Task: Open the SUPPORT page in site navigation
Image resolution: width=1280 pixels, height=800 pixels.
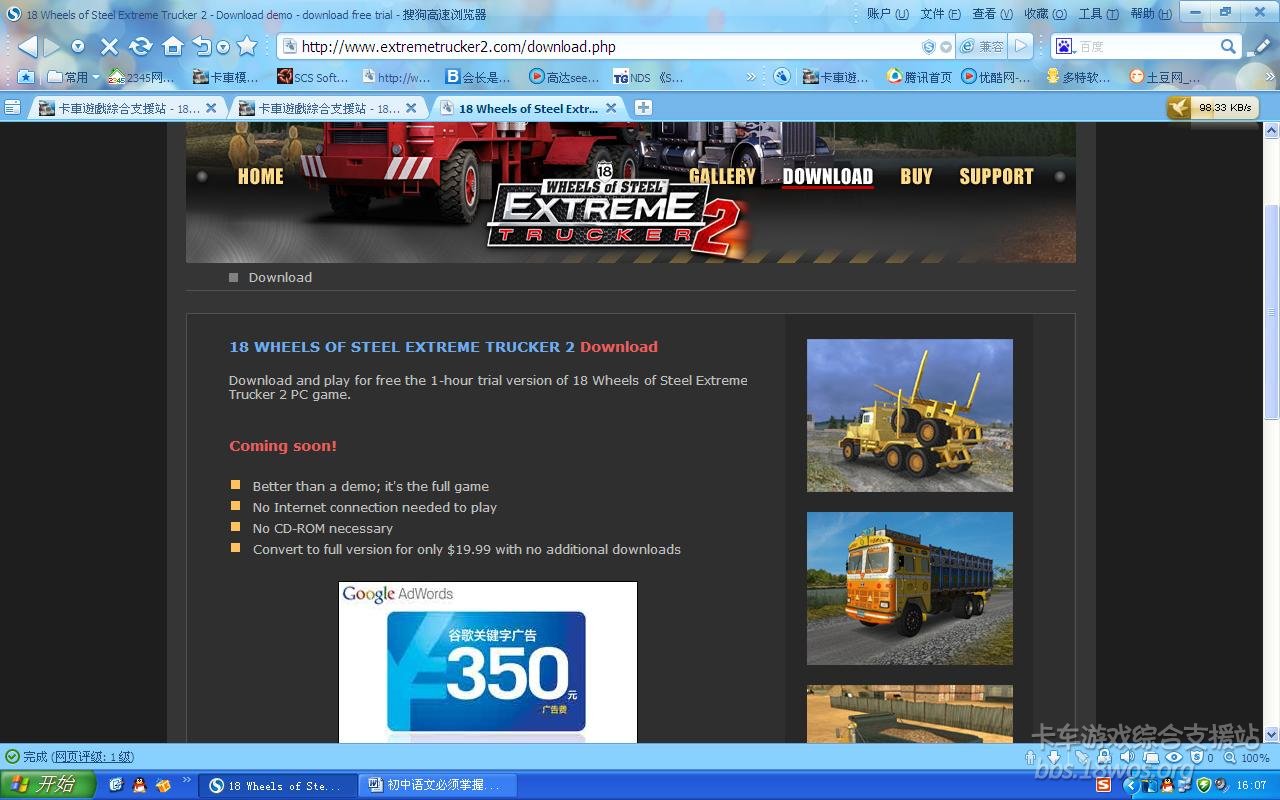Action: coord(996,176)
